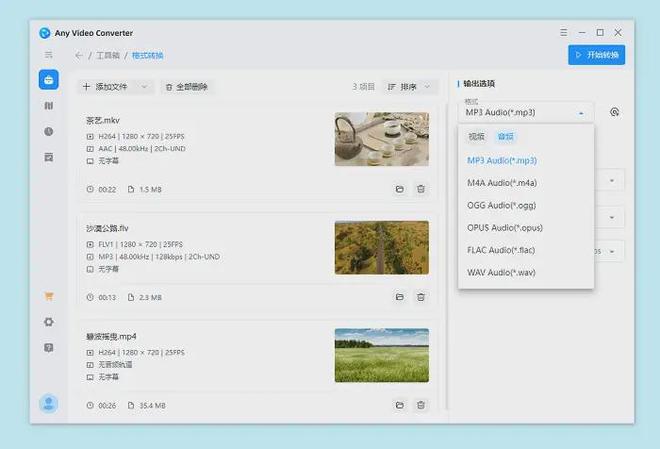Open folder location for 沙漠公路.flv
660x449 pixels.
pyautogui.click(x=399, y=297)
